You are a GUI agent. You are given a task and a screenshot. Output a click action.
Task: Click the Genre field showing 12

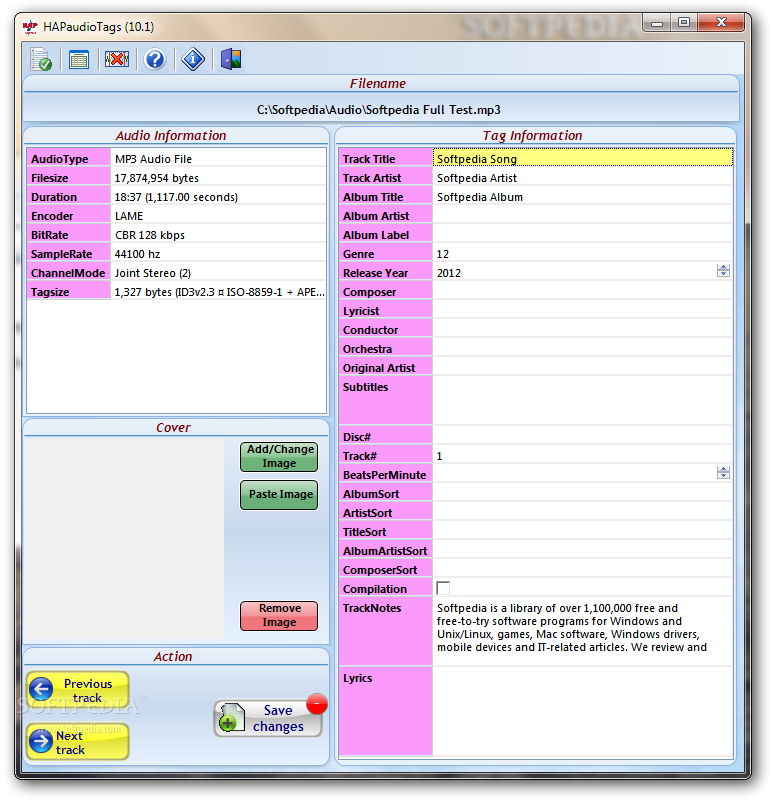click(582, 254)
